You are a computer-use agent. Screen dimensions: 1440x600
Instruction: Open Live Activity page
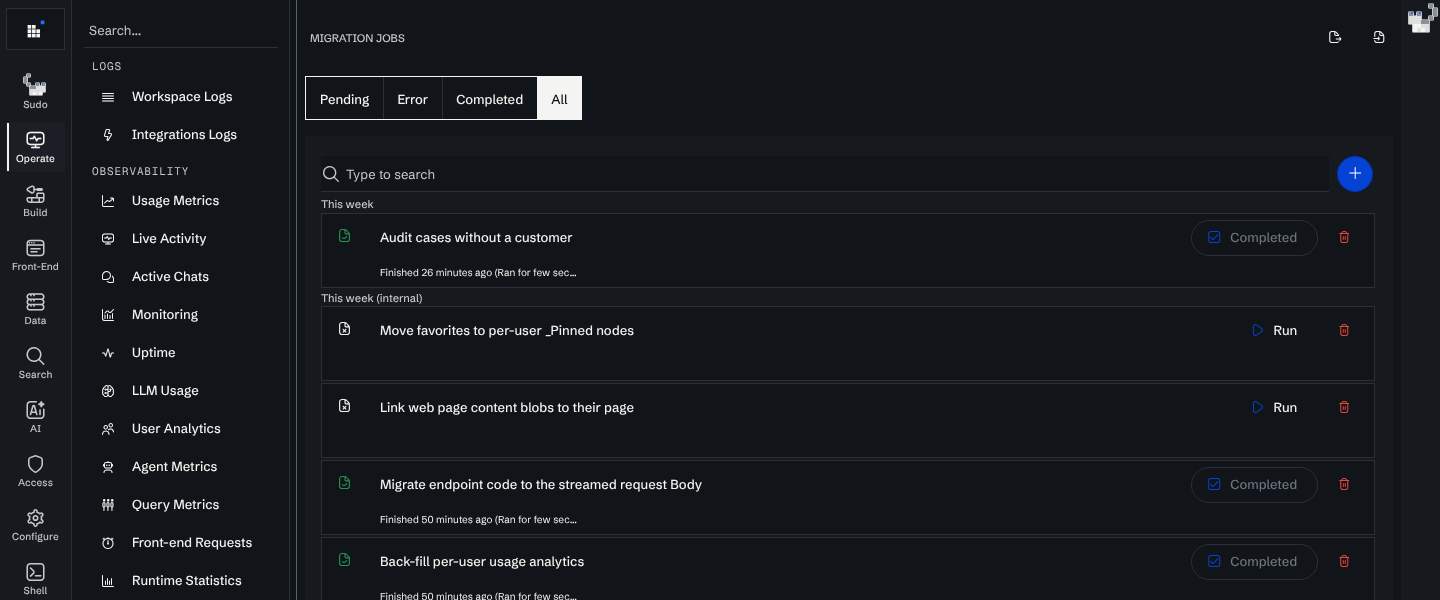pos(169,239)
